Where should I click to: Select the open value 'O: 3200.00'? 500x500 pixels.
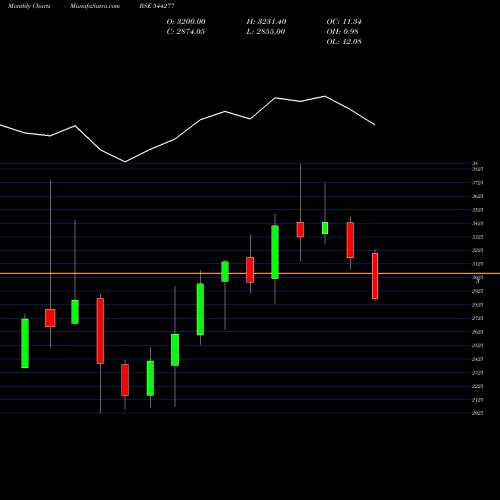[186, 22]
